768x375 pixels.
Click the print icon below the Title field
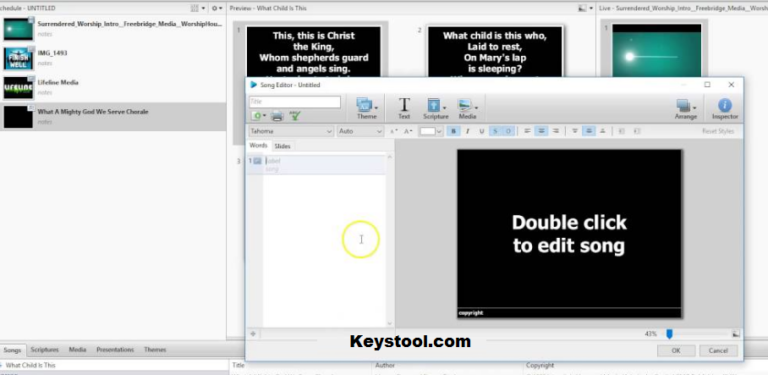coord(277,116)
